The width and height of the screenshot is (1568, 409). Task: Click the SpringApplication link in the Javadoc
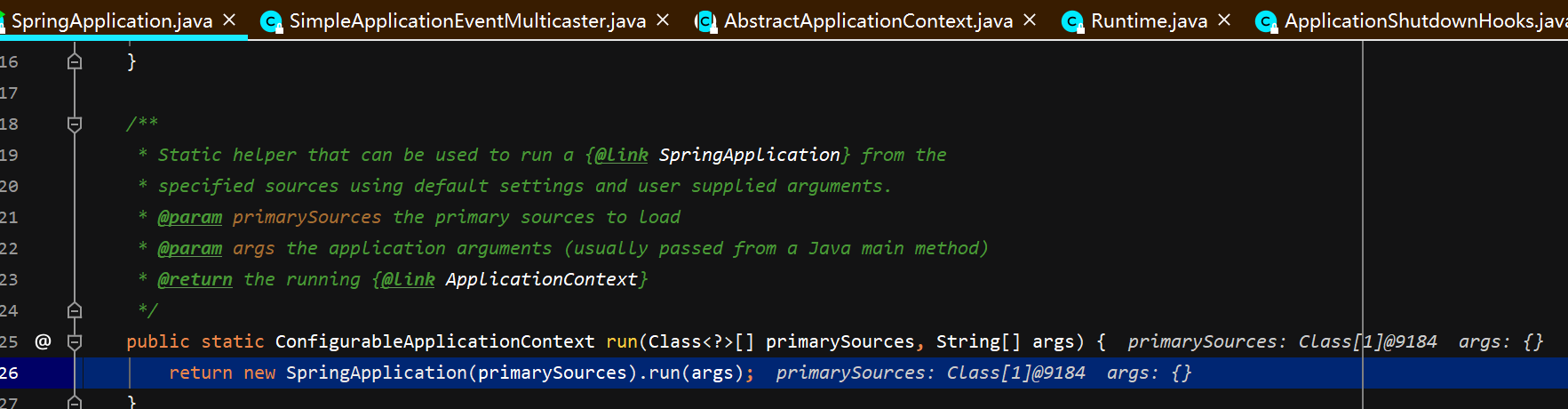(749, 155)
